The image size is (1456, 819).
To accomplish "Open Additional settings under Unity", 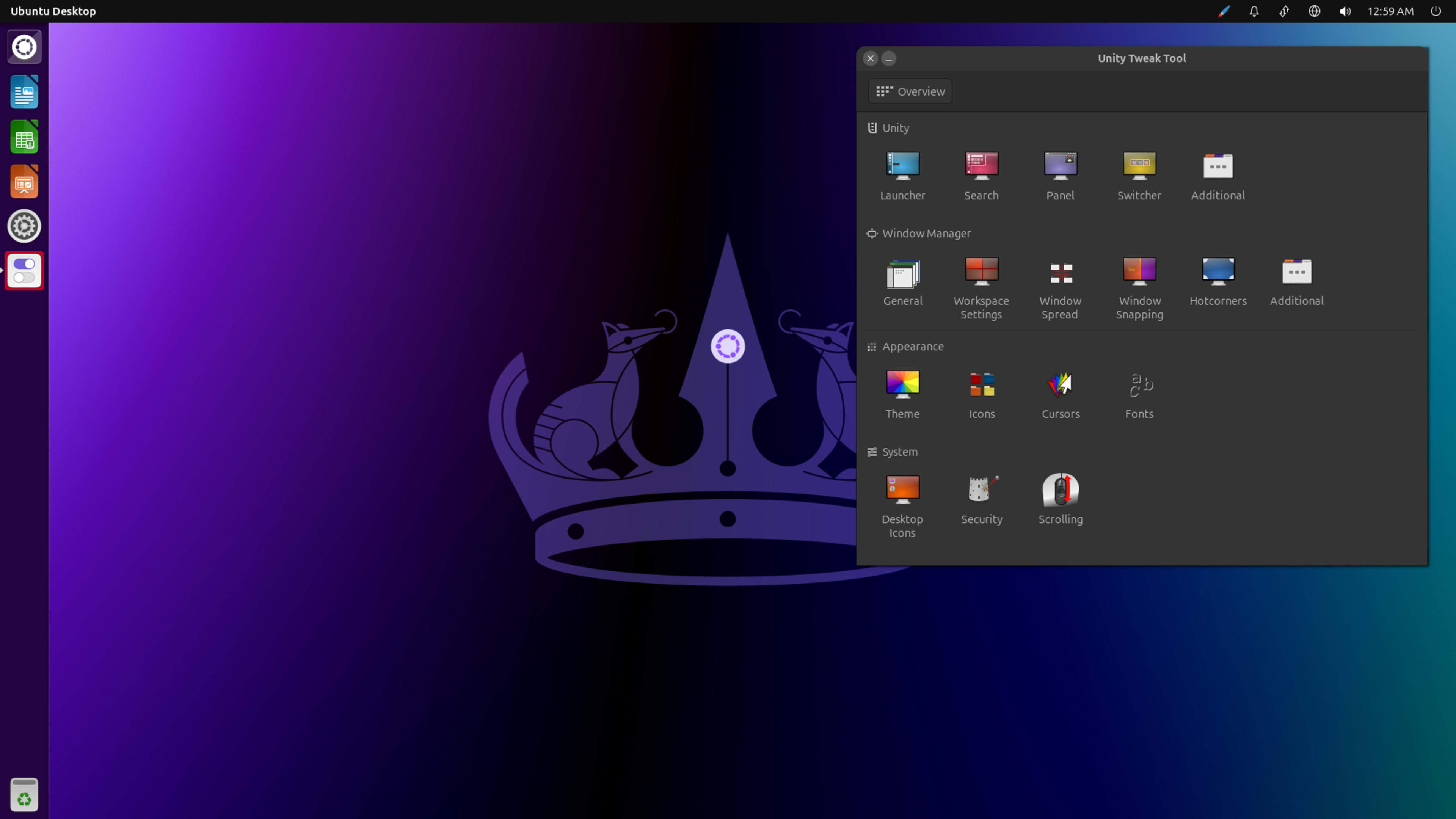I will tap(1218, 175).
